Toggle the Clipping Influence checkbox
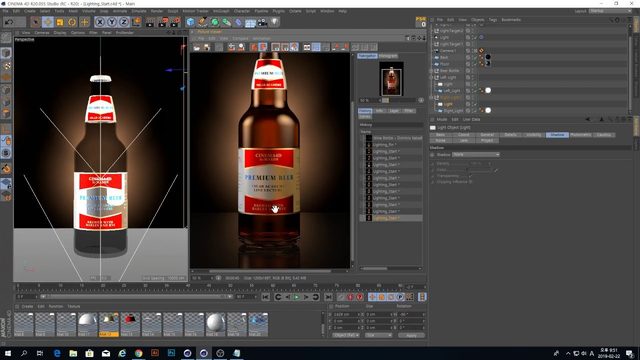Viewport: 640px width, 360px height. 470,182
